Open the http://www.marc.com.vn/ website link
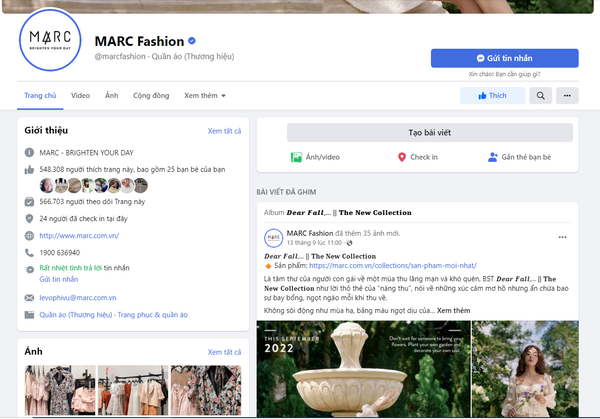The width and height of the screenshot is (600, 419). tap(79, 236)
